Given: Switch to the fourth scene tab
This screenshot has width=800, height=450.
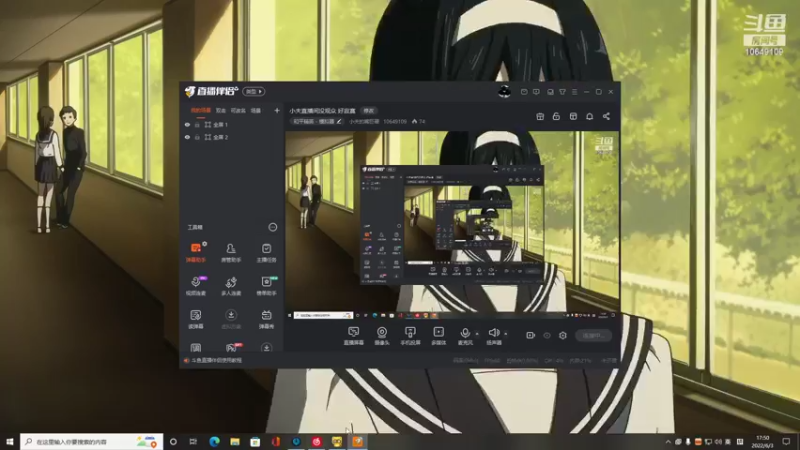Looking at the screenshot, I should click(x=256, y=110).
